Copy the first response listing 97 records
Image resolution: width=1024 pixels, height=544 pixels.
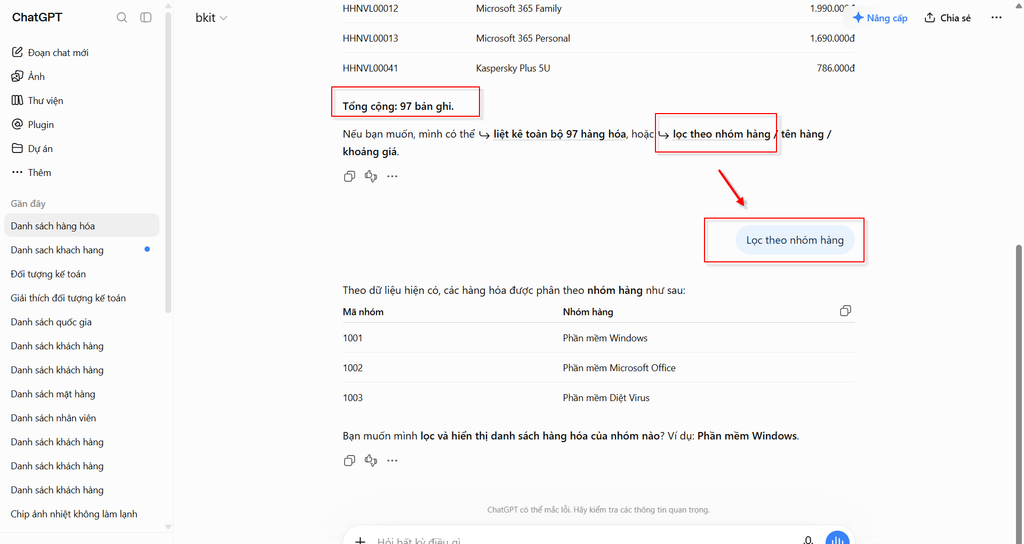pos(349,176)
